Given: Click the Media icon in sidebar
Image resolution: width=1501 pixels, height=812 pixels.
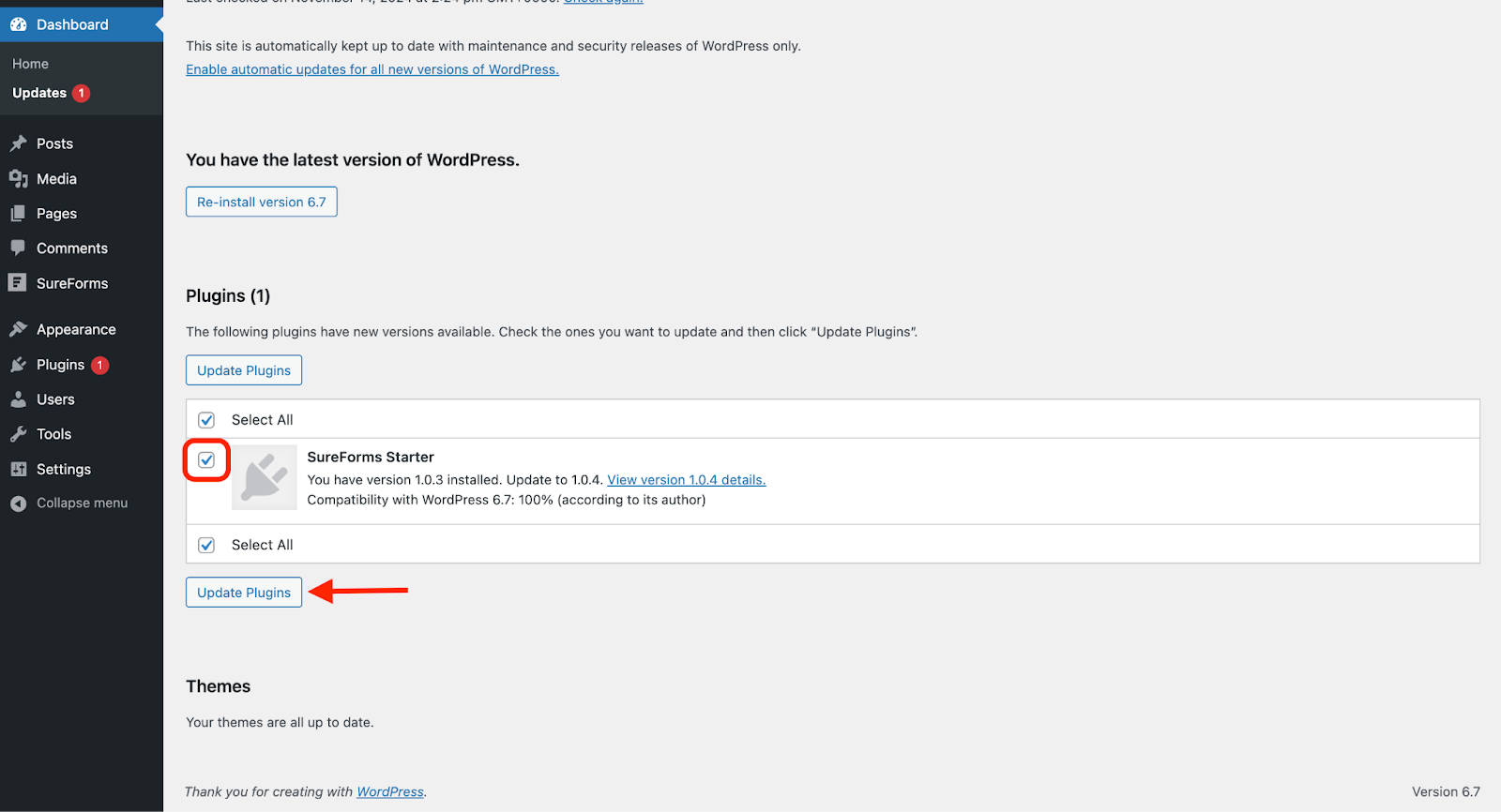Looking at the screenshot, I should (x=18, y=178).
